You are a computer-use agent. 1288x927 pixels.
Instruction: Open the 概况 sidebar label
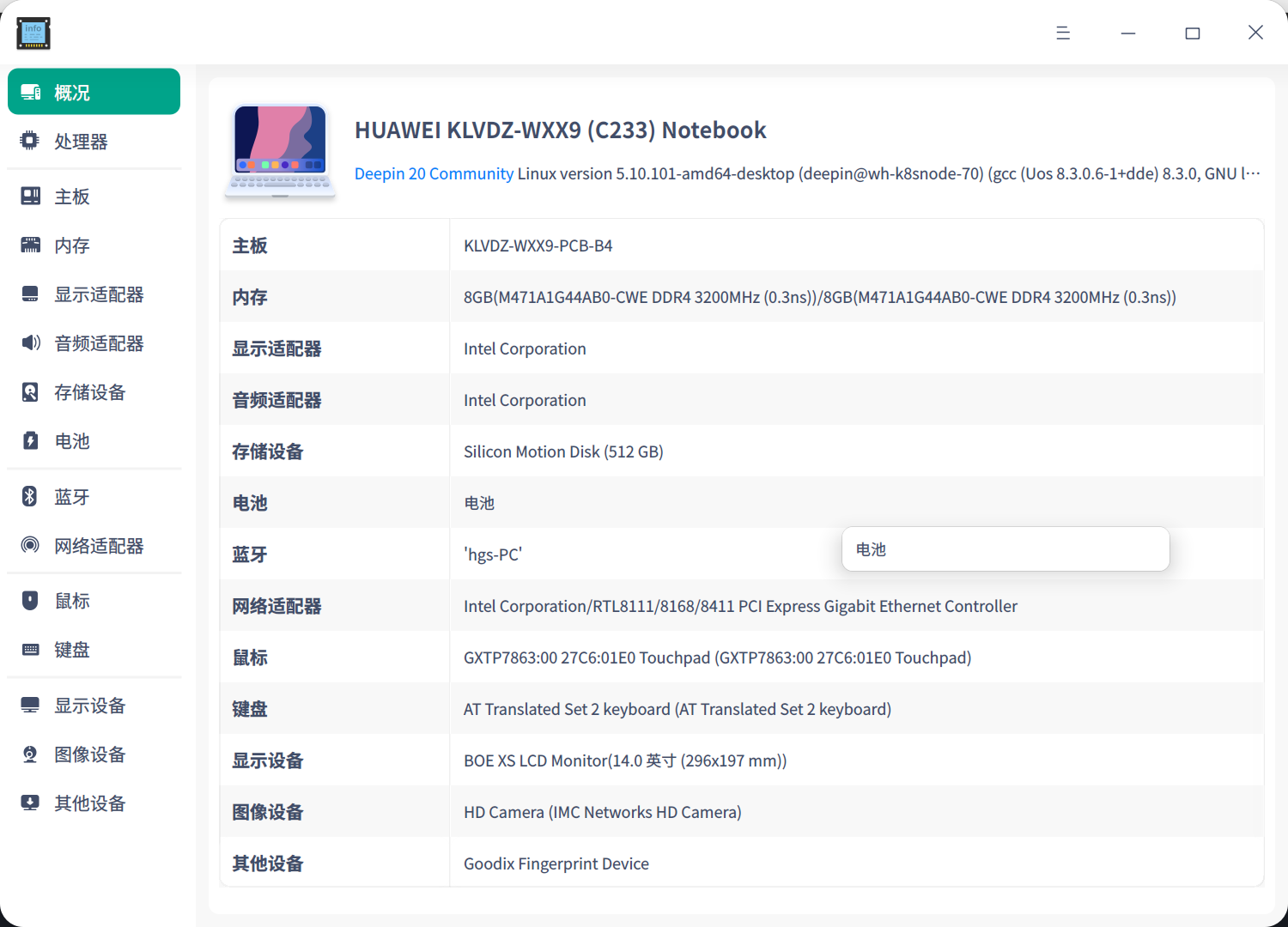[72, 93]
